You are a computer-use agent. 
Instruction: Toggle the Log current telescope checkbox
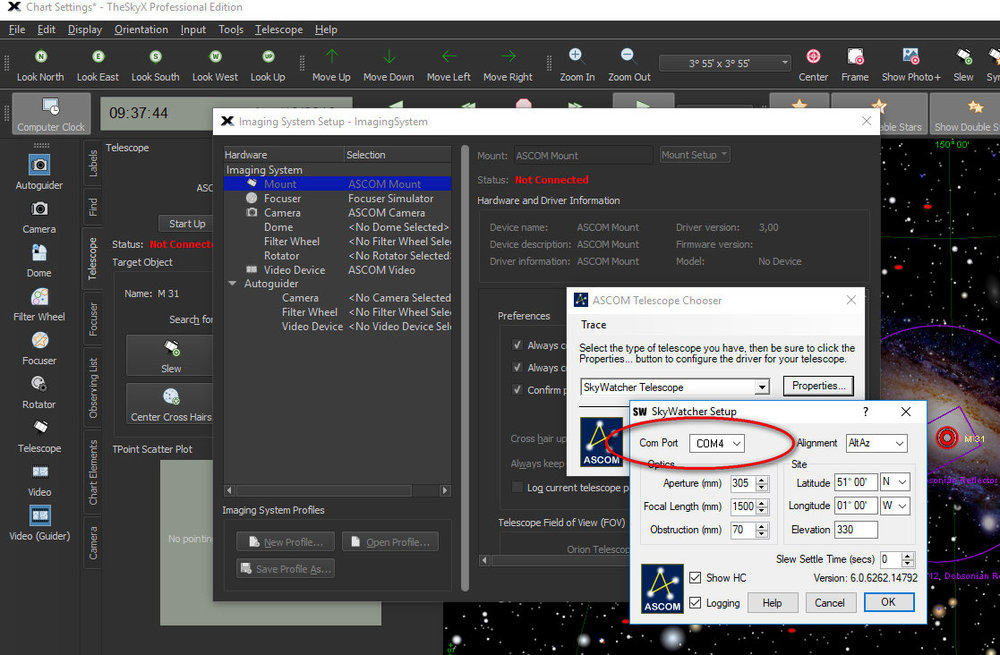coord(517,487)
